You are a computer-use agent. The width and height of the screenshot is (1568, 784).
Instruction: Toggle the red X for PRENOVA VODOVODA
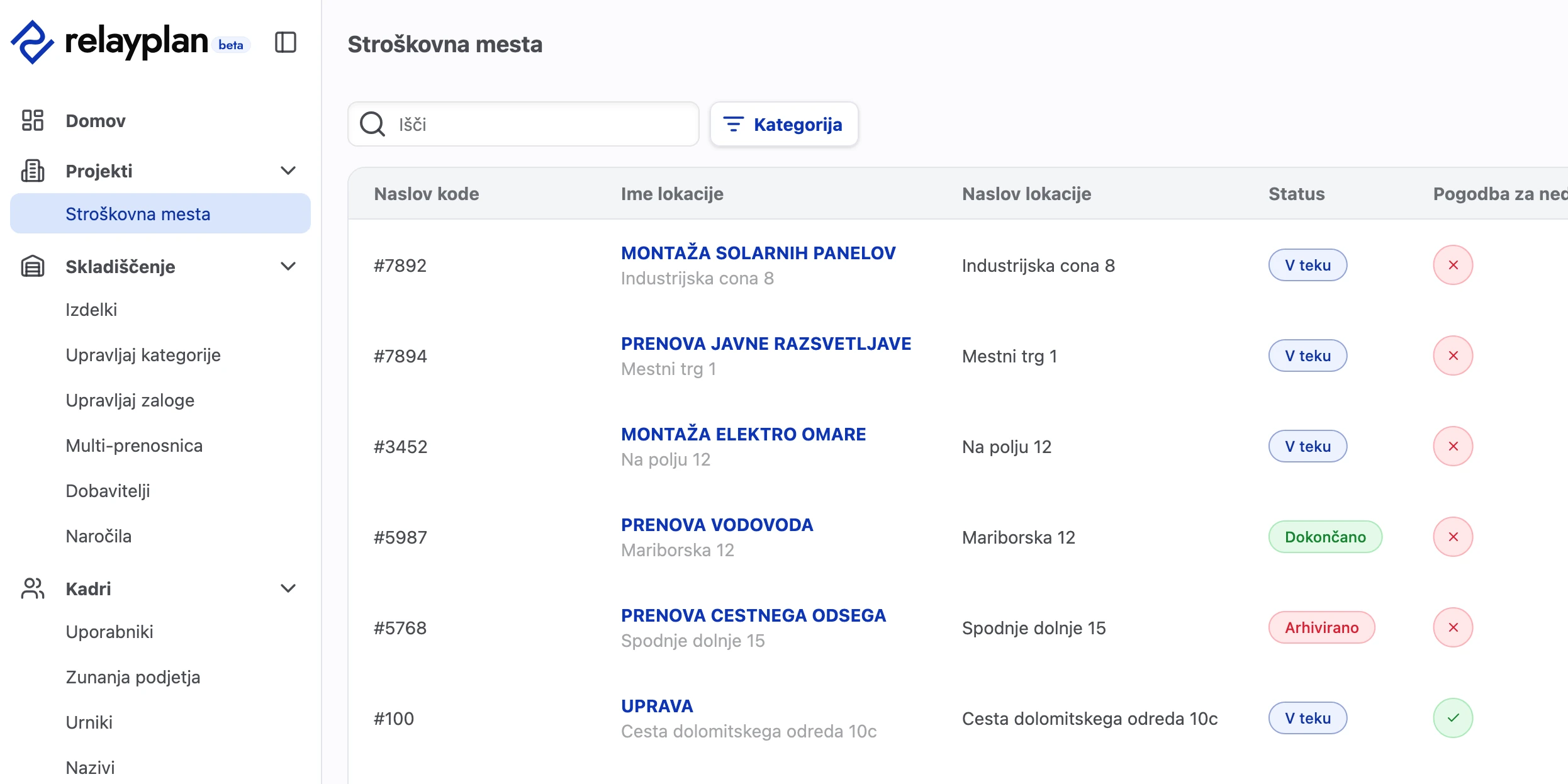click(x=1453, y=537)
